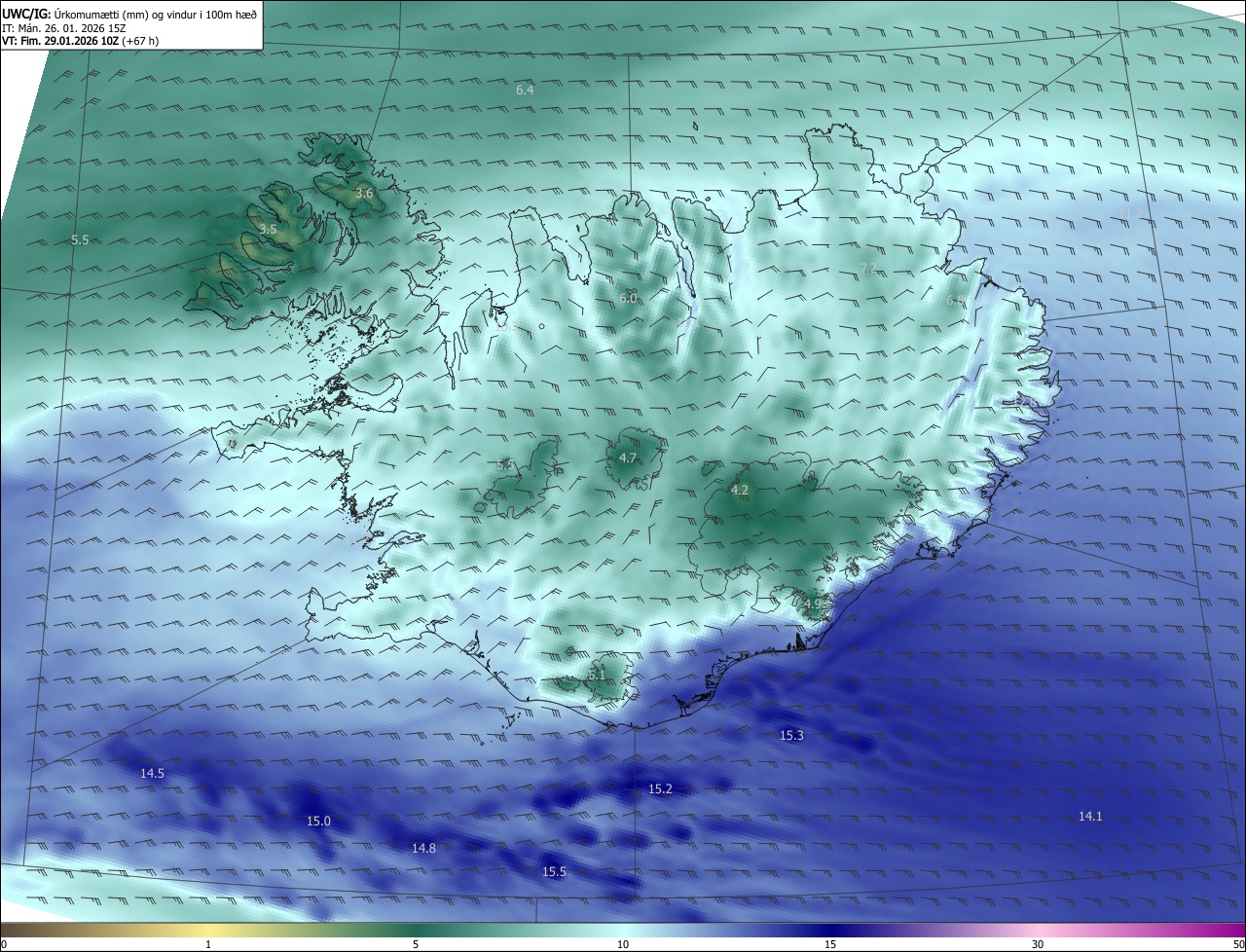
Task: Click the 14.8 value over the southern sea
Action: 423,849
